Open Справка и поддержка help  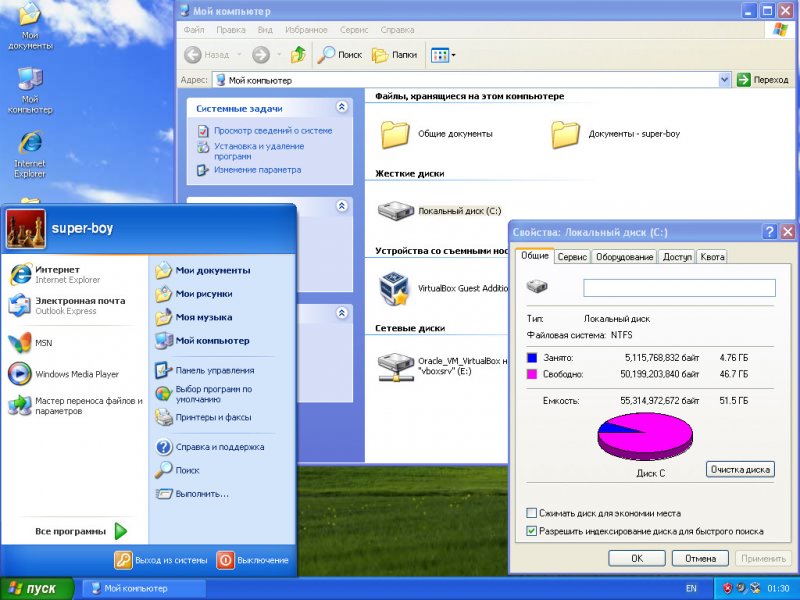click(x=210, y=447)
